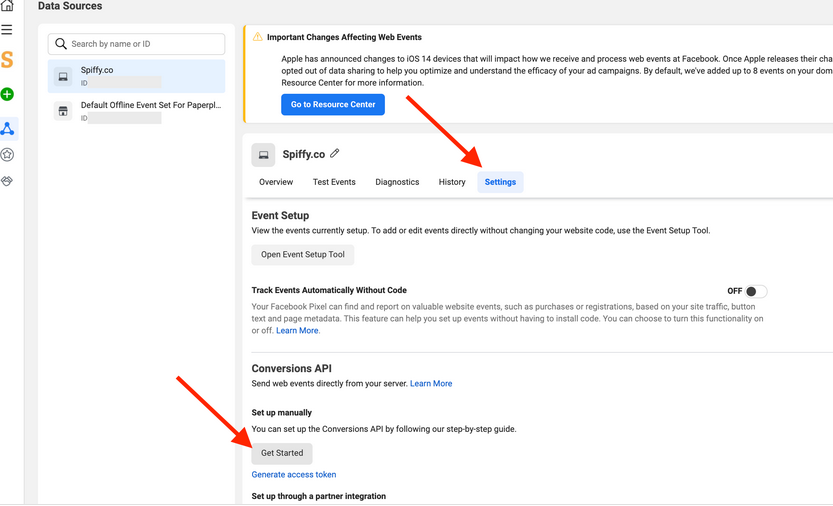Image resolution: width=833 pixels, height=506 pixels.
Task: Click the handshake partner icon
Action: (7, 181)
